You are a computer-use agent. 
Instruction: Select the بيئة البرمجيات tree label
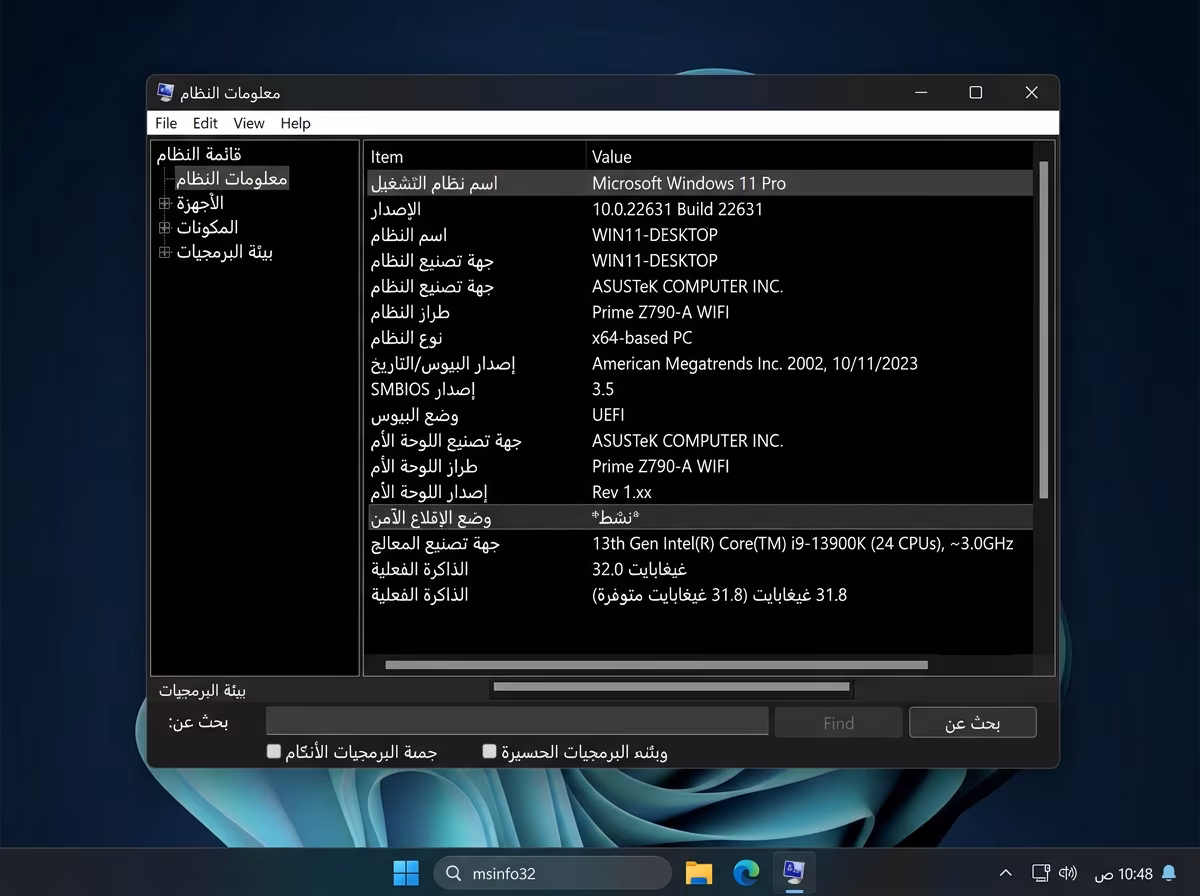(x=225, y=252)
